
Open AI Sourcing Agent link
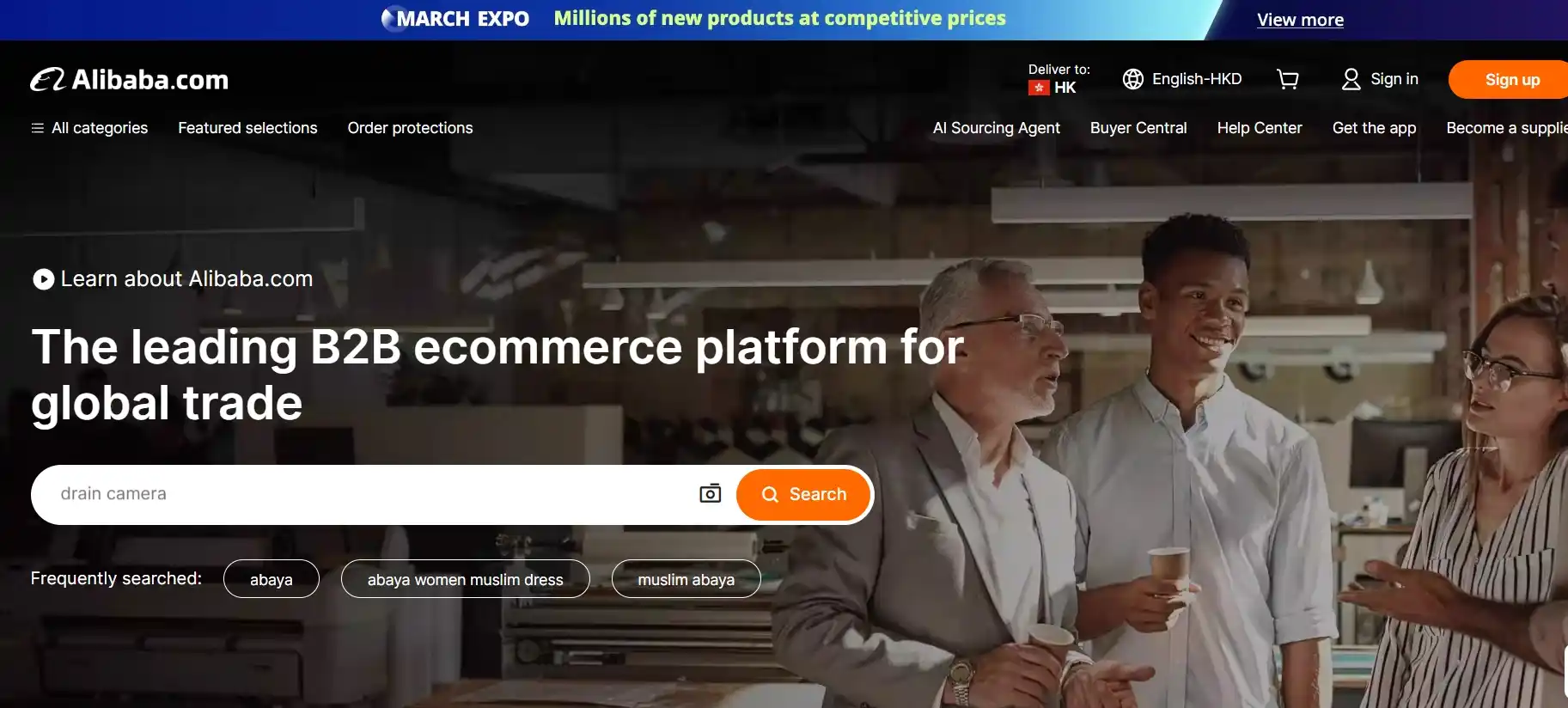click(x=997, y=128)
